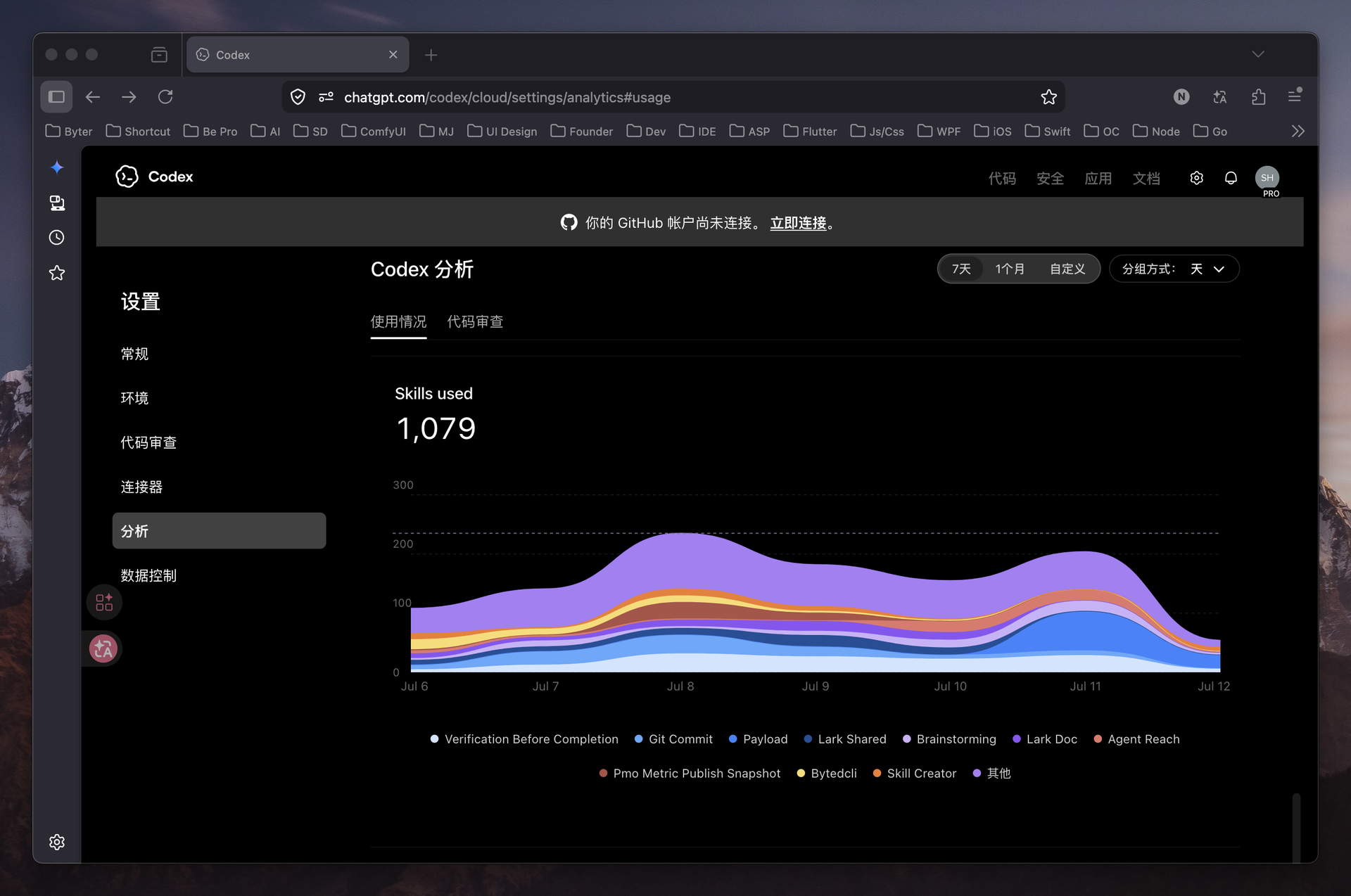This screenshot has height=896, width=1351.
Task: Open the history clock icon in sidebar
Action: pyautogui.click(x=57, y=238)
